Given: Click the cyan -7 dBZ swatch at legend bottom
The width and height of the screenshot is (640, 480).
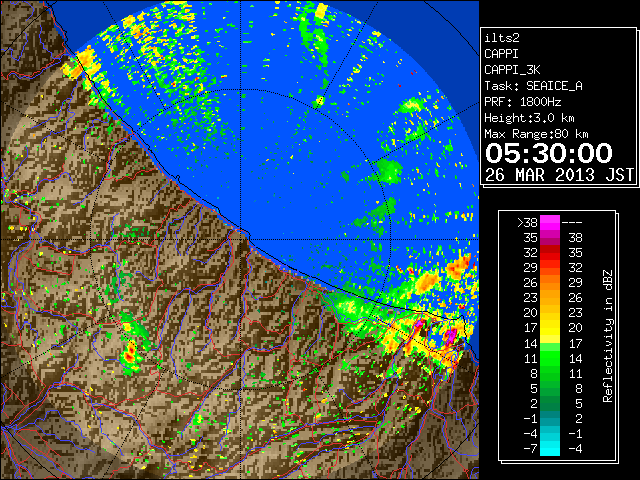Looking at the screenshot, I should pos(550,449).
